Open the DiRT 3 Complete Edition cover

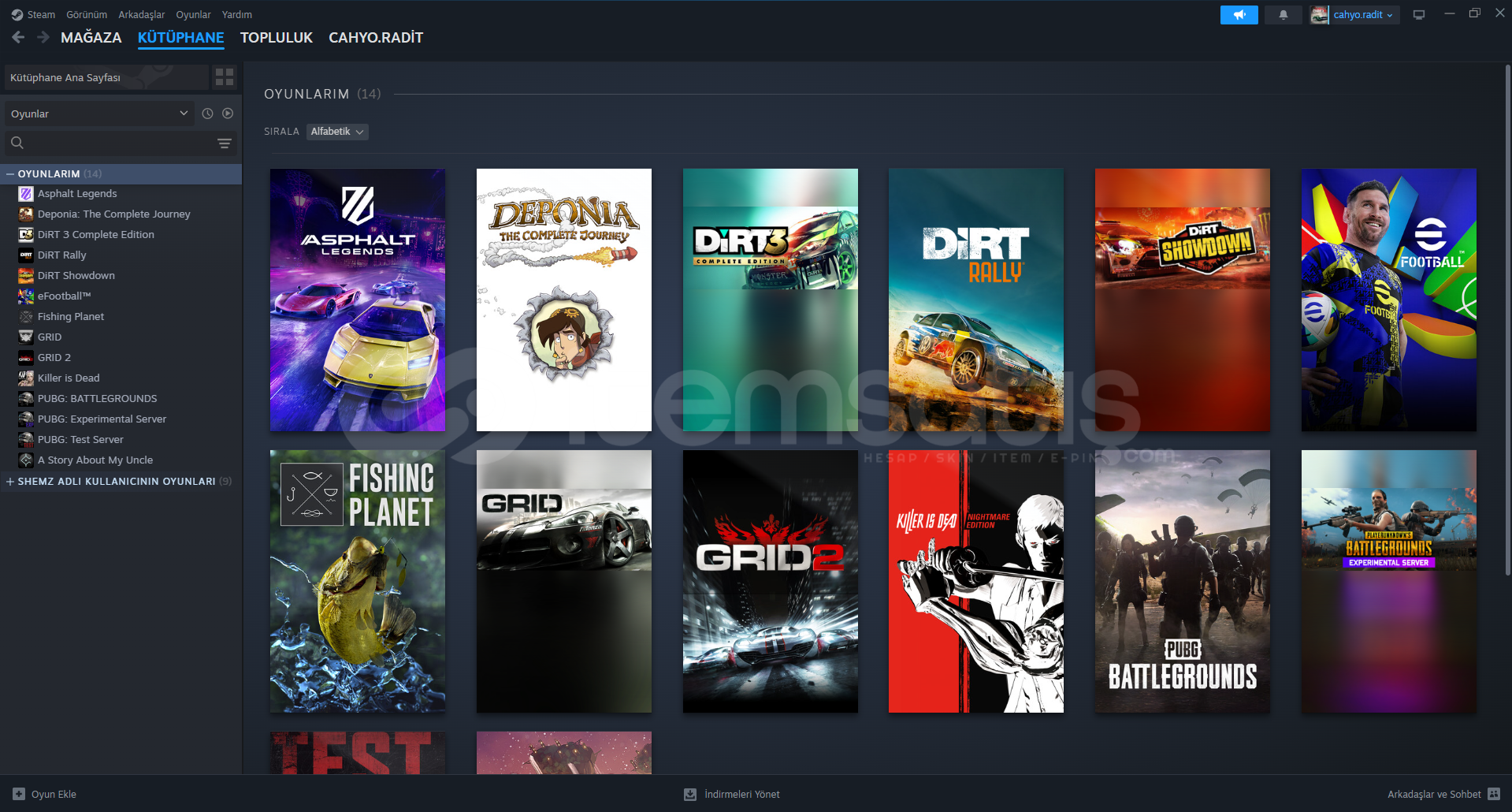(x=771, y=300)
